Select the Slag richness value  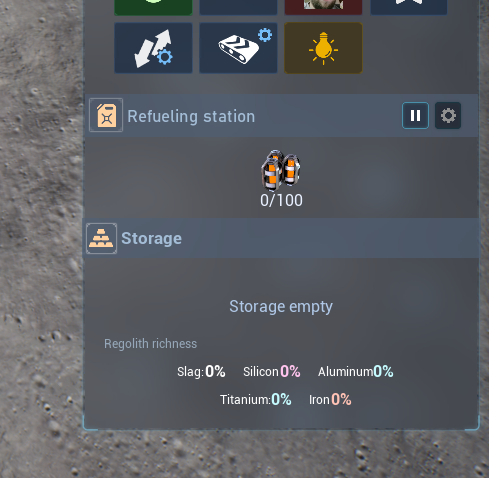(x=215, y=371)
